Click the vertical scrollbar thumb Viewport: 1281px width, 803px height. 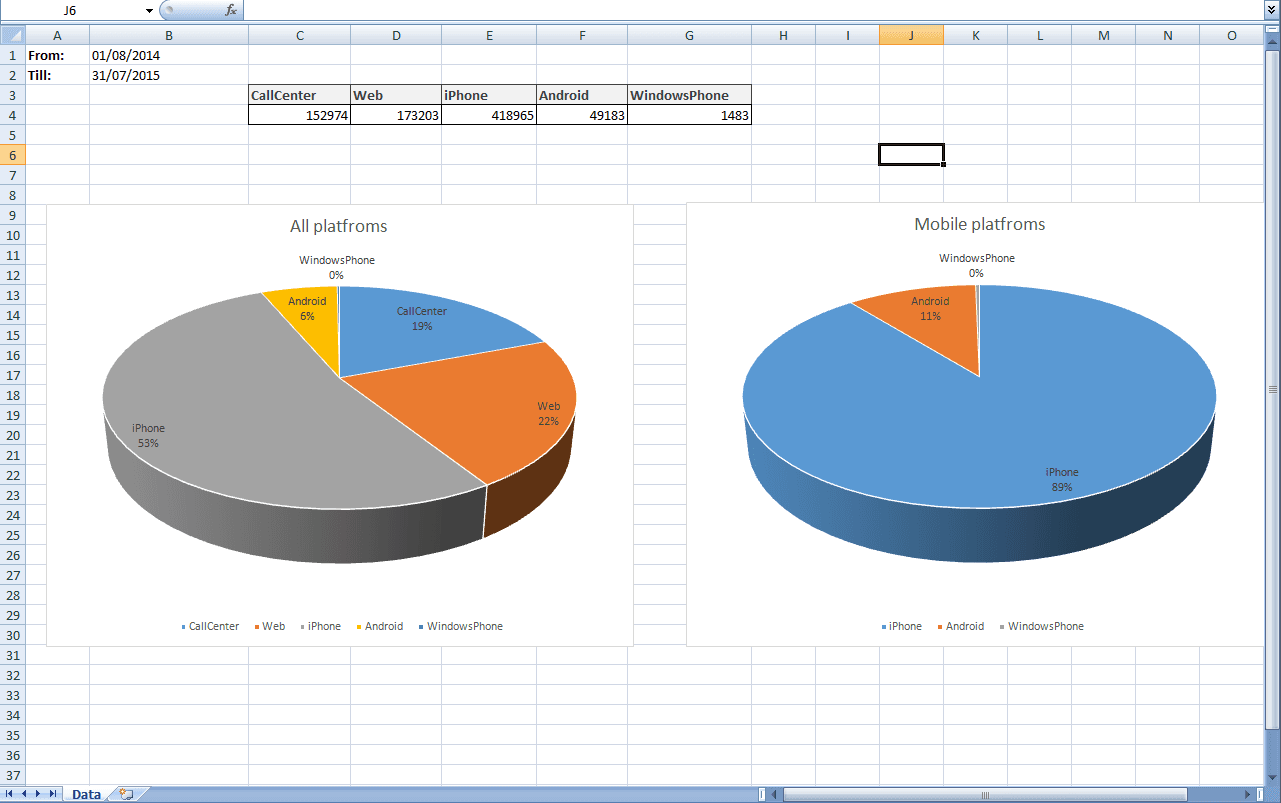(1272, 388)
